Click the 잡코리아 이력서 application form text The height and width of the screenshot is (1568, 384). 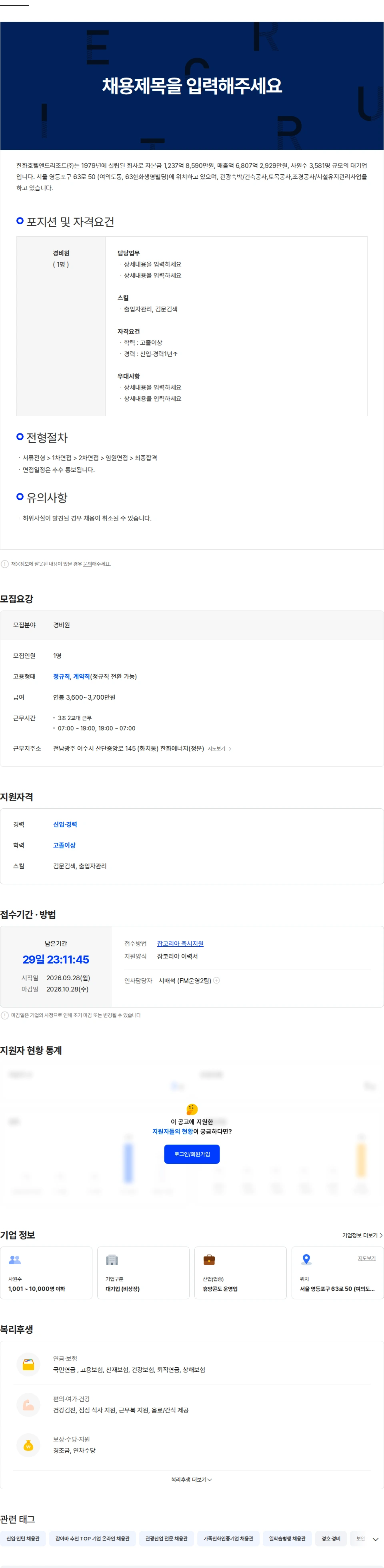(x=177, y=956)
